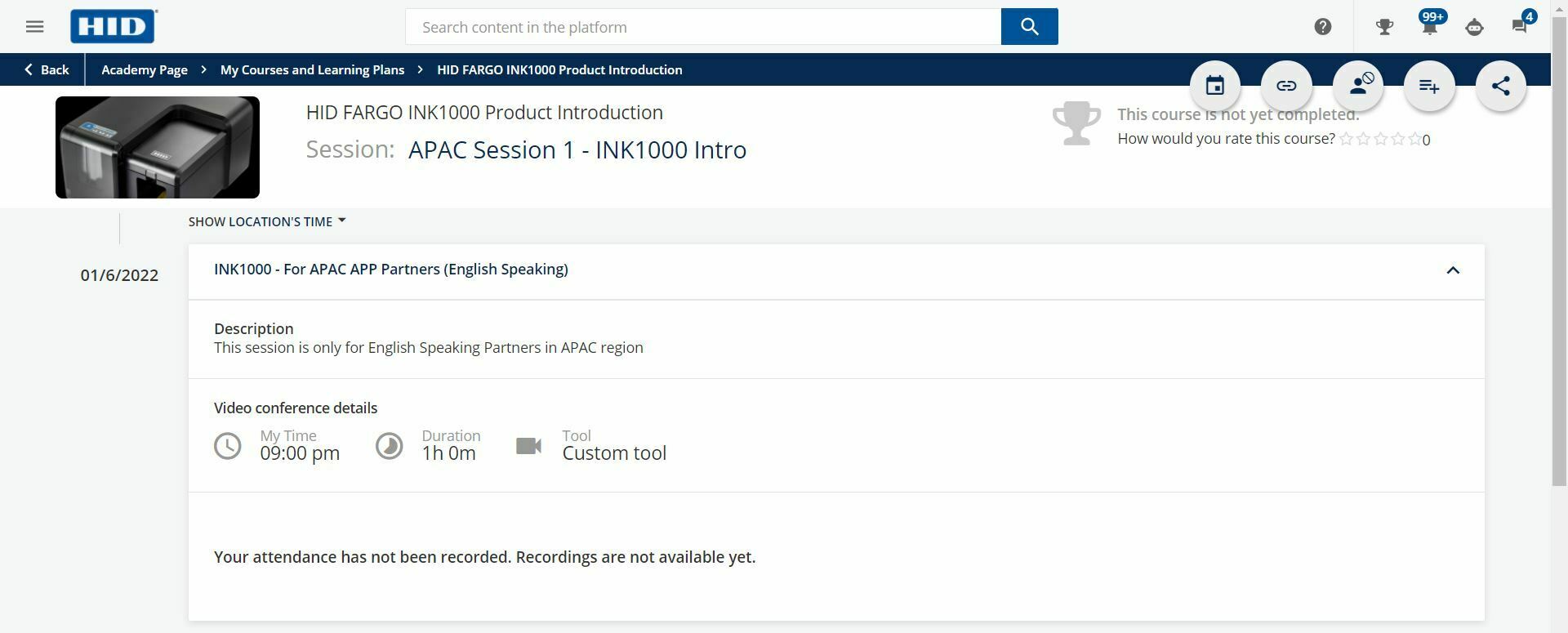The height and width of the screenshot is (633, 1568).
Task: Open the robot assistant icon
Action: [x=1474, y=27]
